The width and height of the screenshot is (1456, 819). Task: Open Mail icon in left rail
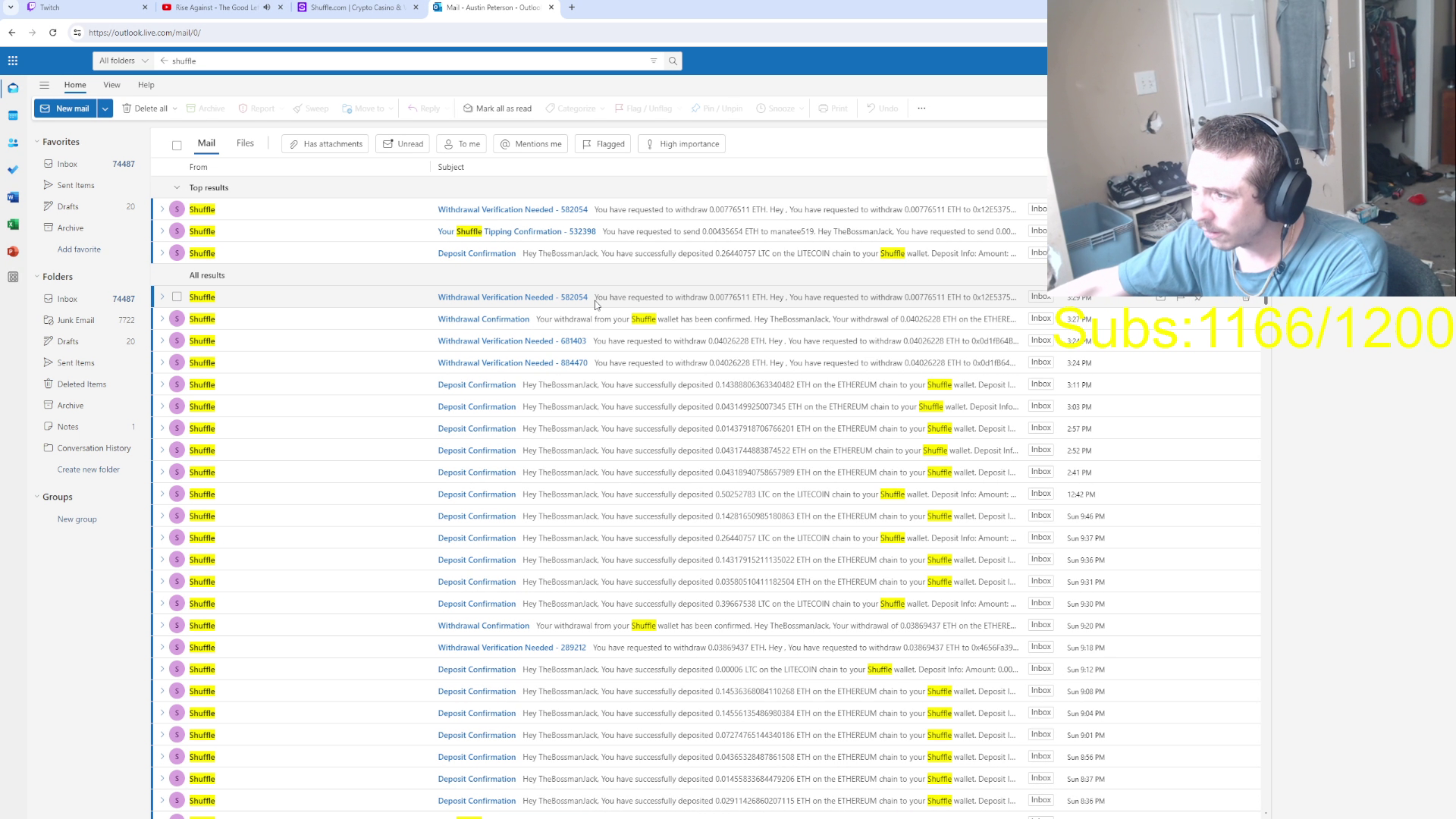[x=13, y=88]
